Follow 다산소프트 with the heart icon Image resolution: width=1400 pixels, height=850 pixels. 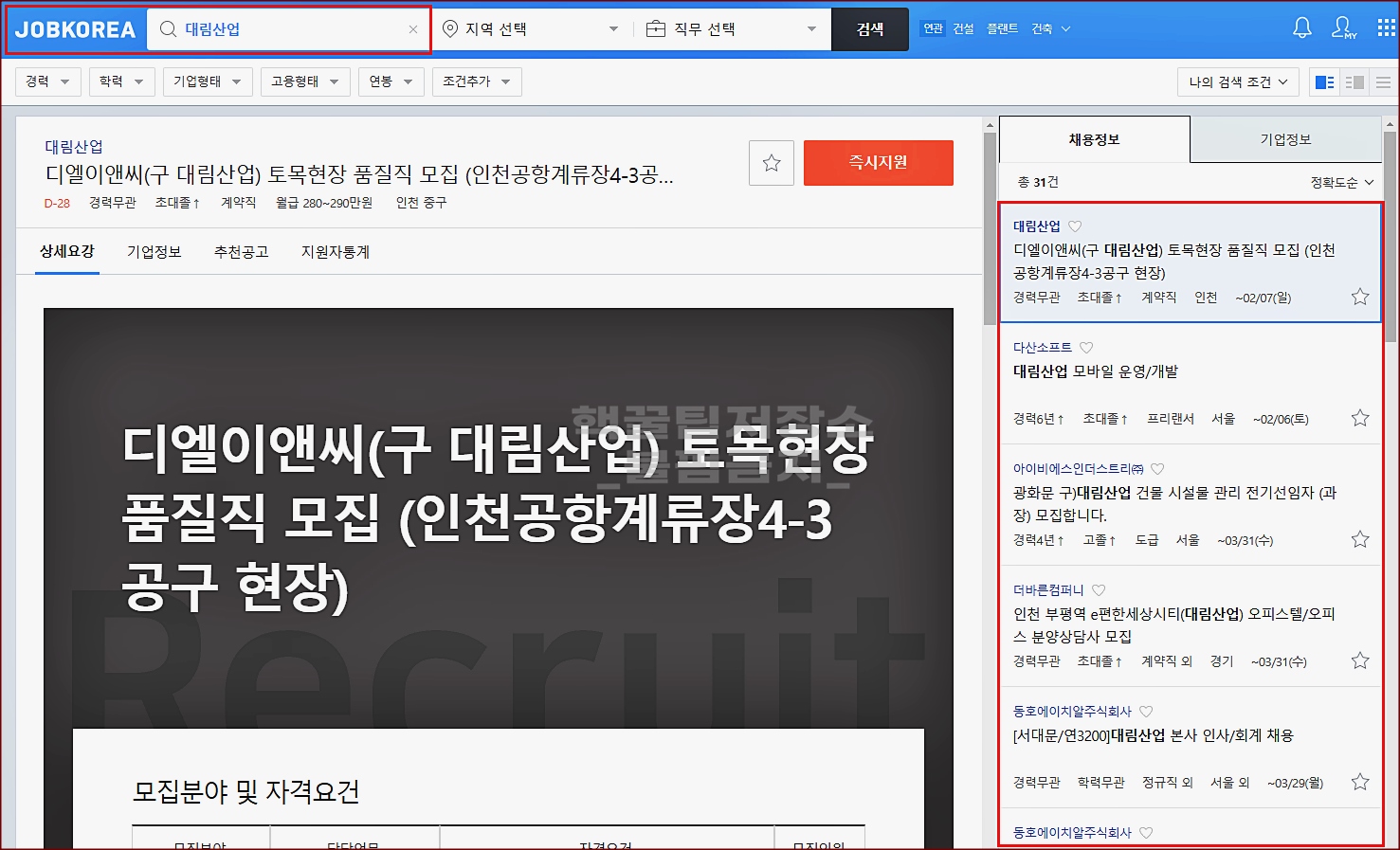coord(1086,348)
